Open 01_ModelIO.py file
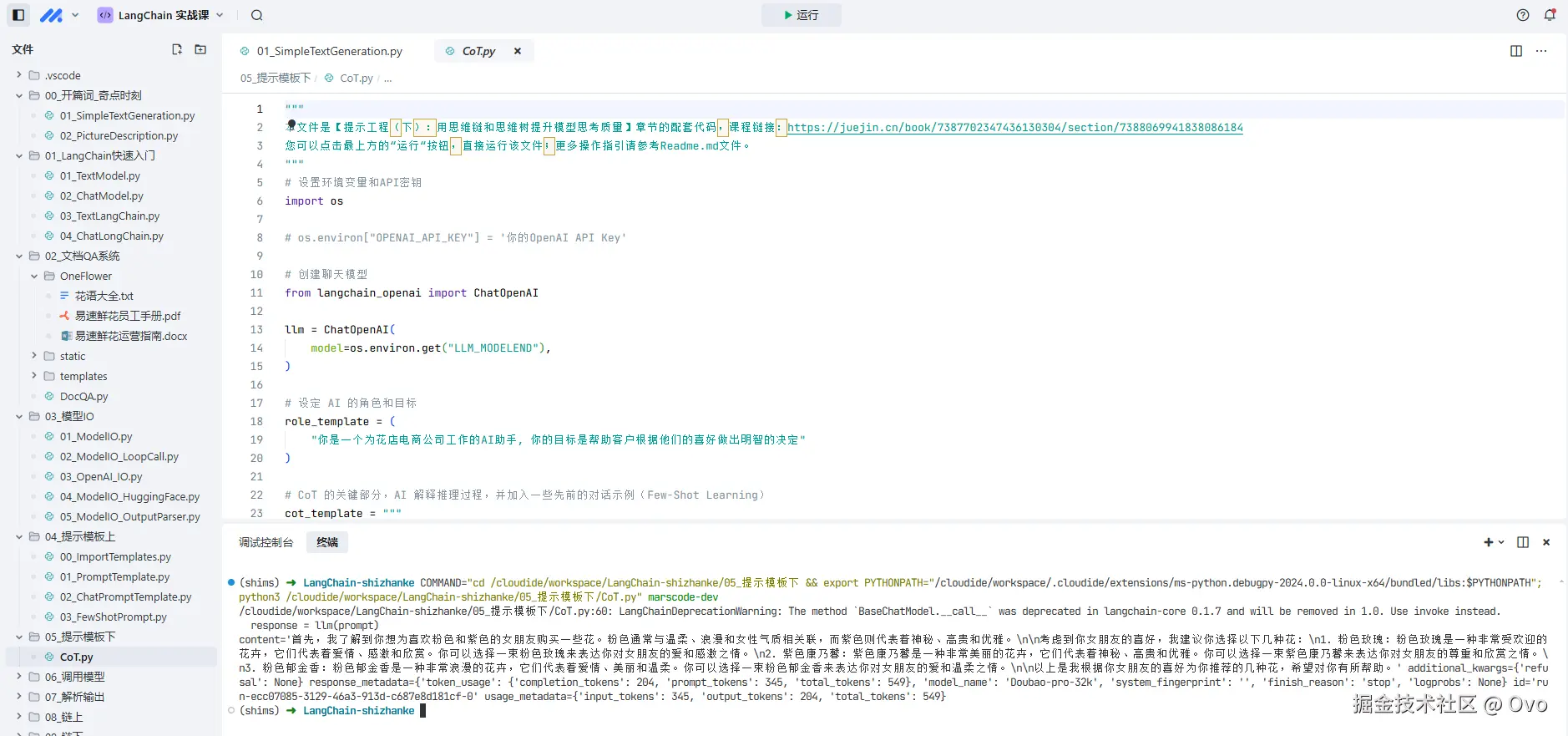 (96, 436)
